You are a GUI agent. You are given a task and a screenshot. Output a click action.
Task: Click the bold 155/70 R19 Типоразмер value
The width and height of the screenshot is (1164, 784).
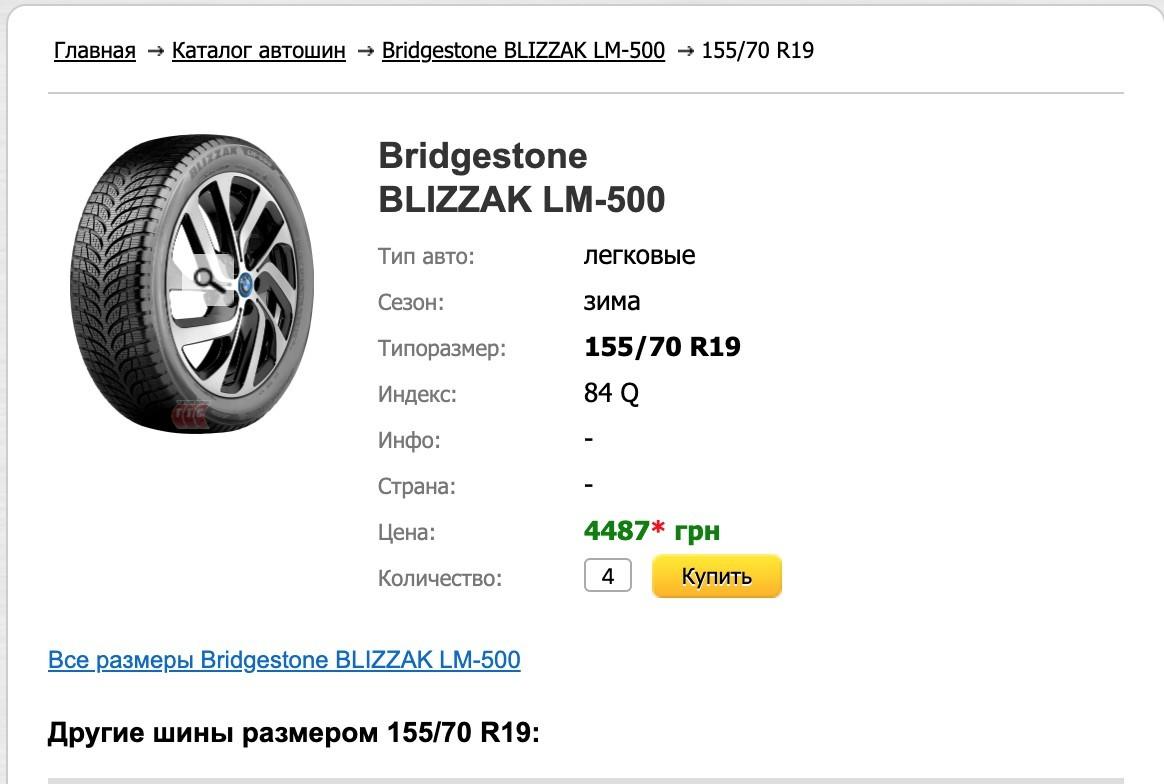661,348
